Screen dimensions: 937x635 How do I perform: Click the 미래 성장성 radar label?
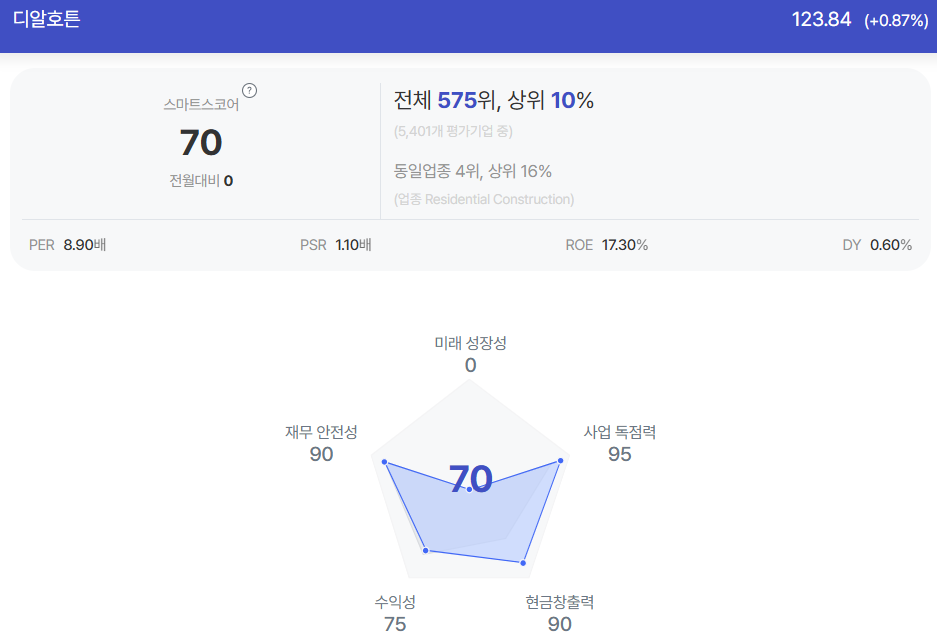click(x=470, y=343)
